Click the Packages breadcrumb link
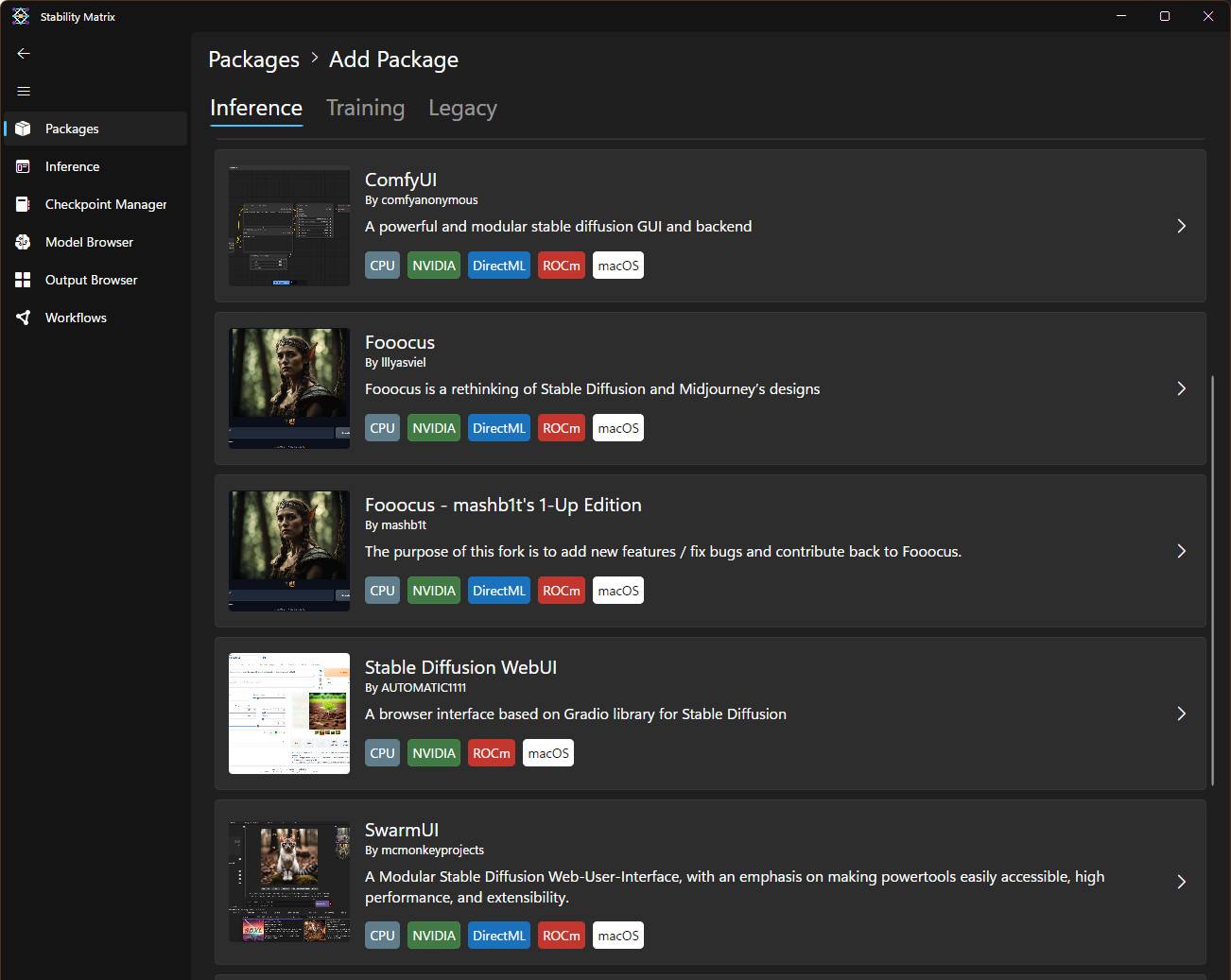1231x980 pixels. tap(253, 60)
